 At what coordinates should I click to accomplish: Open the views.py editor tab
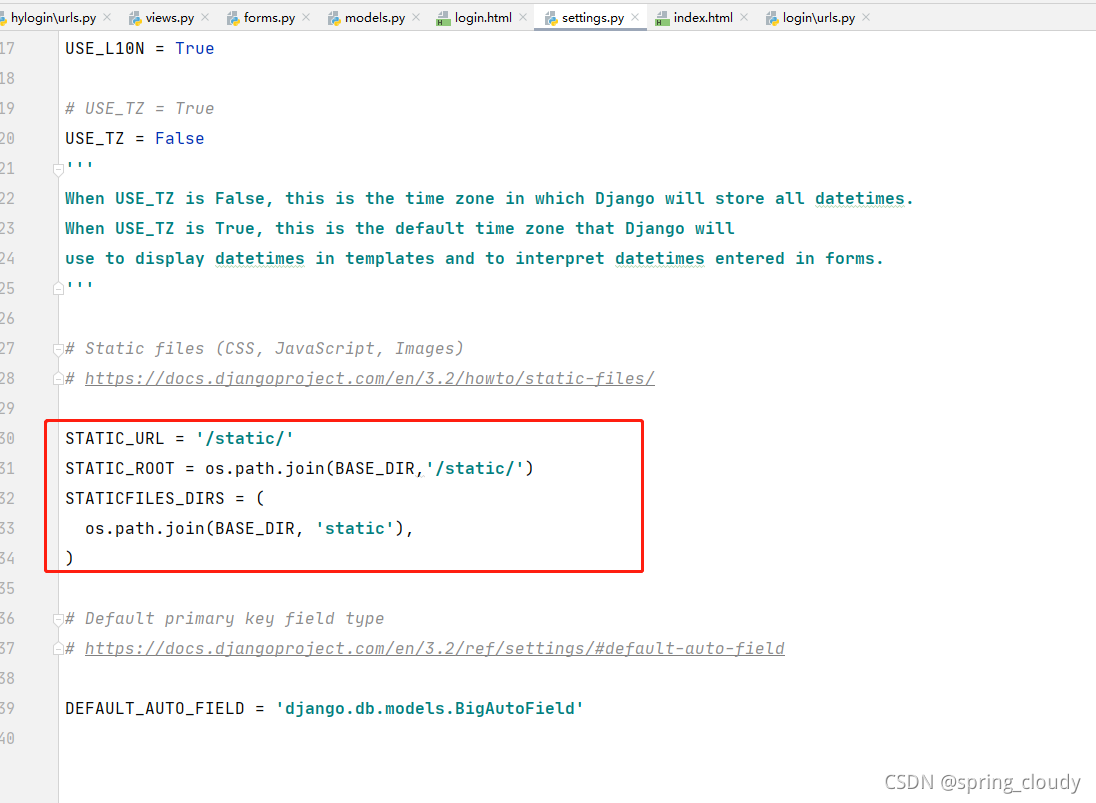[x=170, y=17]
